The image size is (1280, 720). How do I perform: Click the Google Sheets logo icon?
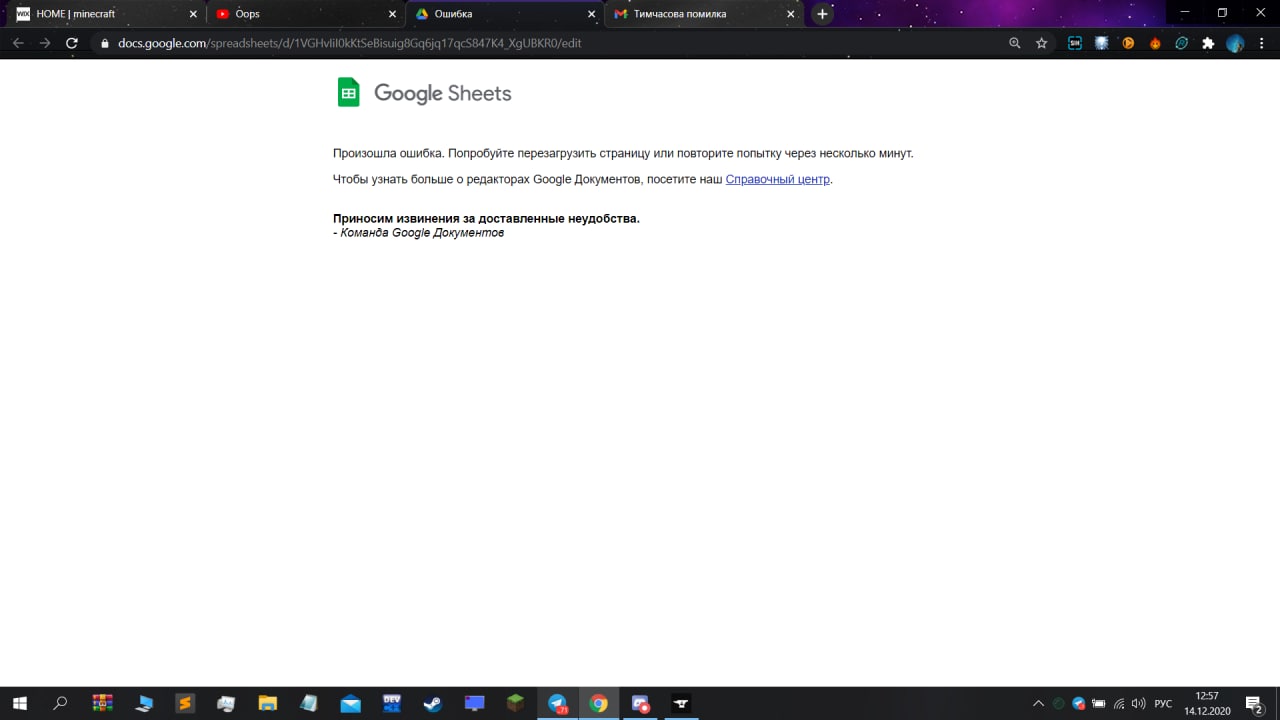tap(348, 92)
